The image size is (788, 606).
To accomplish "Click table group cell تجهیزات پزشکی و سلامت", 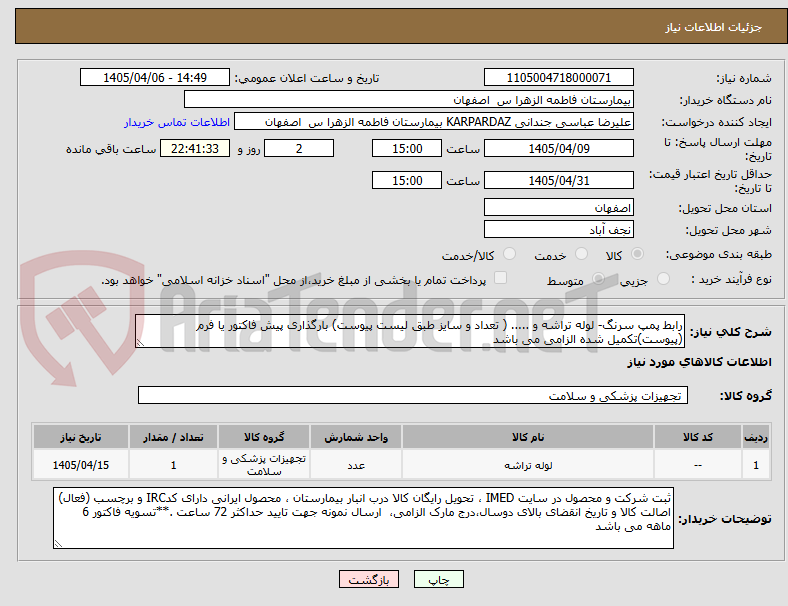I will pyautogui.click(x=264, y=465).
